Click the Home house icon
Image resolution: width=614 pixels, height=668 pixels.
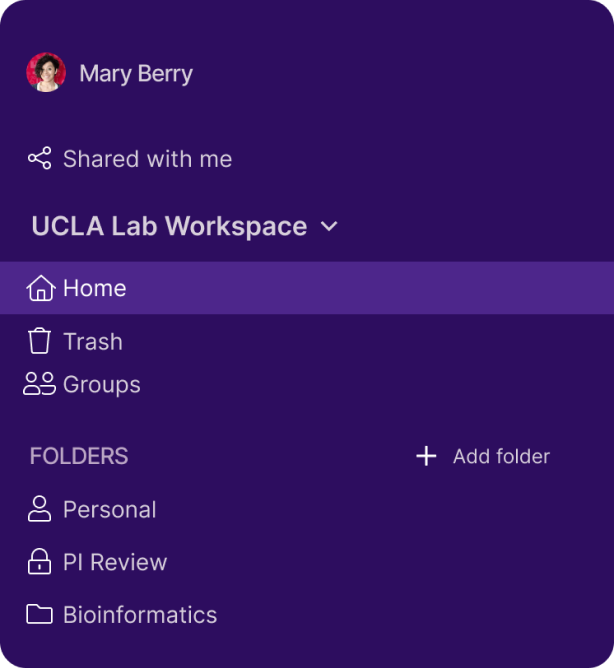40,289
